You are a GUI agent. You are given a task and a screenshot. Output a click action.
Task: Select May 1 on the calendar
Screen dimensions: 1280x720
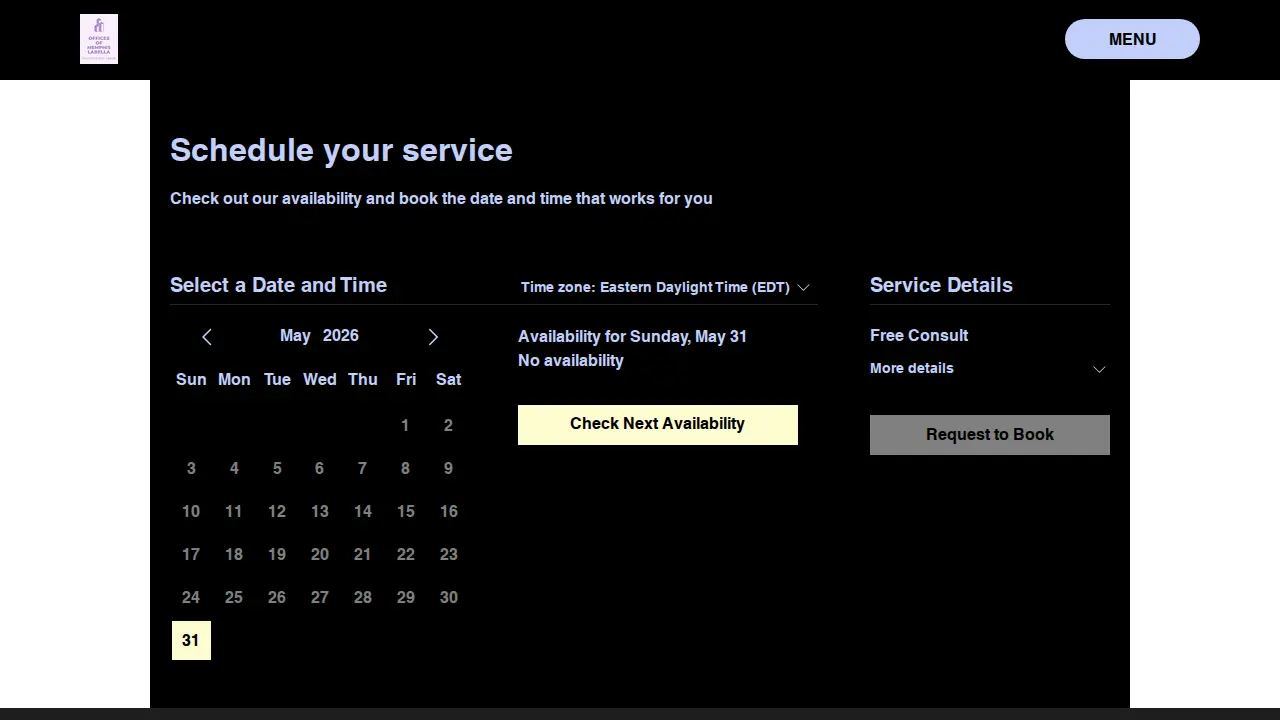(405, 425)
